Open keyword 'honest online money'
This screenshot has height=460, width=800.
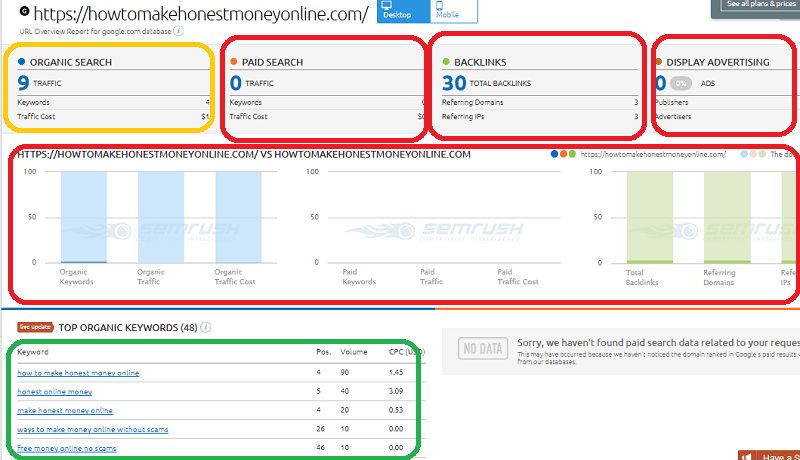tap(55, 392)
